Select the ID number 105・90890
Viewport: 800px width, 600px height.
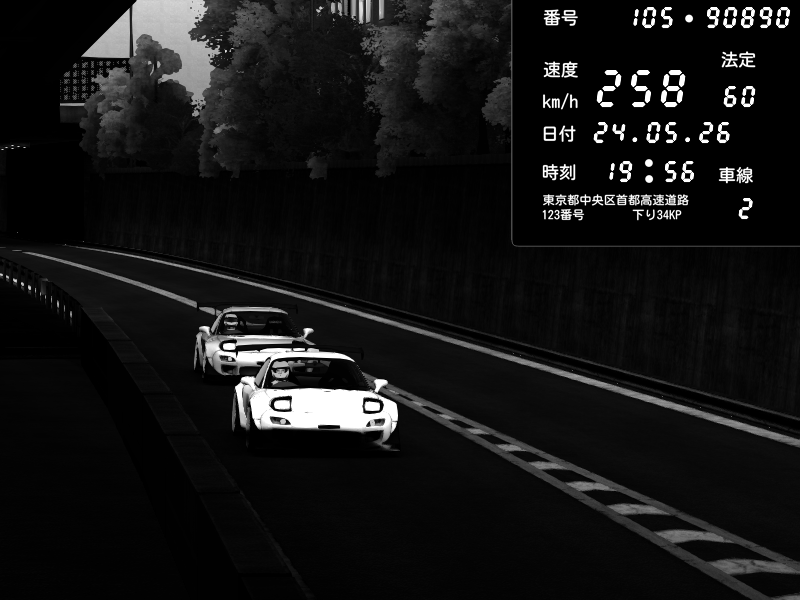click(x=711, y=18)
